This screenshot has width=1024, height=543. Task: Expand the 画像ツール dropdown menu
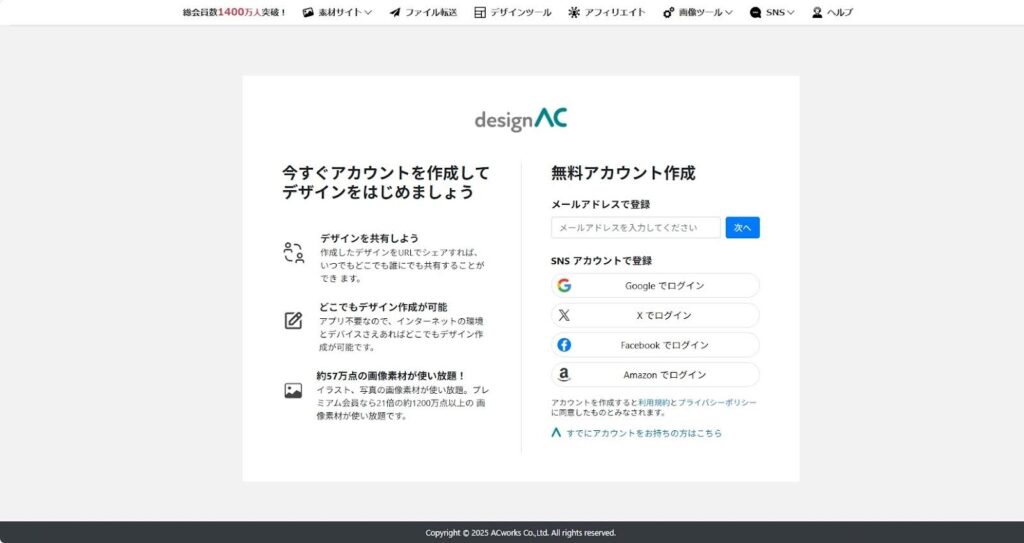(698, 13)
